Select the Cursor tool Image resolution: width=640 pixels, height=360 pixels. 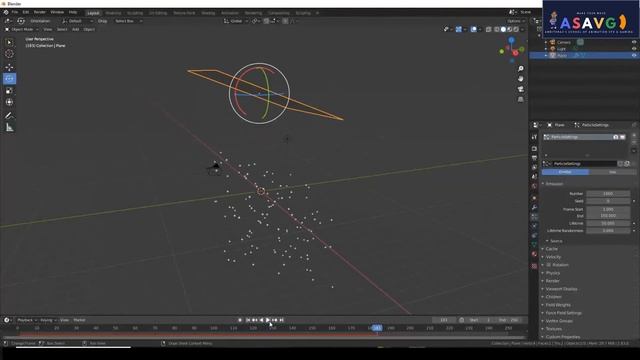(9, 54)
